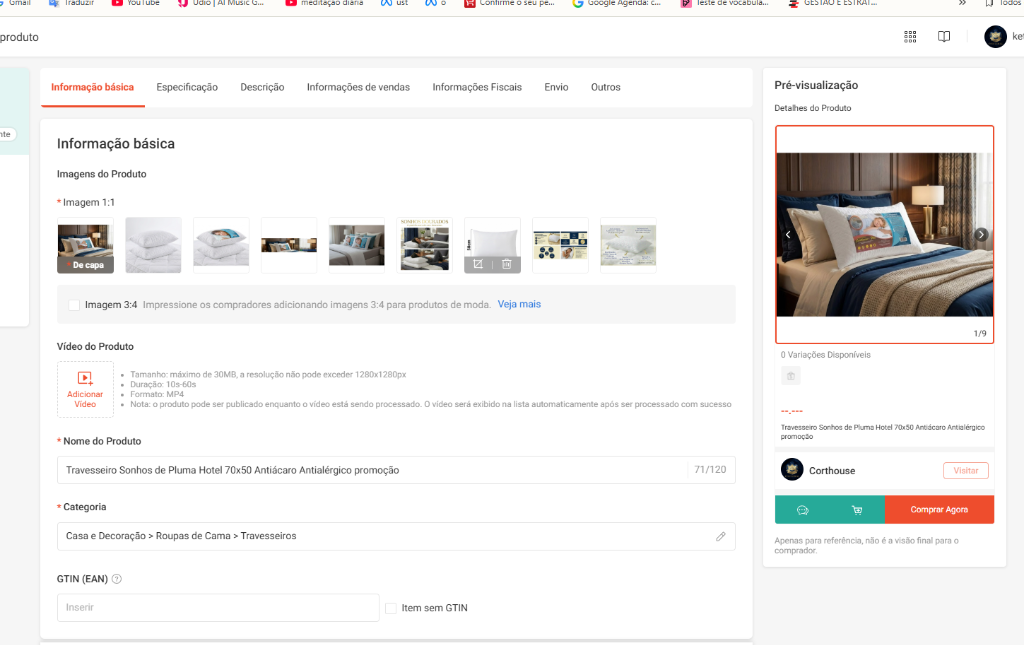The width and height of the screenshot is (1024, 645).
Task: Edit category using the pencil icon
Action: click(x=720, y=536)
